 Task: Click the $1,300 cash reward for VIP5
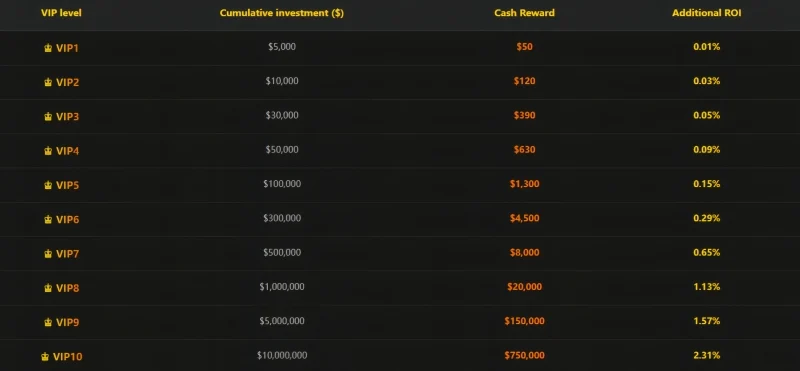pos(524,184)
